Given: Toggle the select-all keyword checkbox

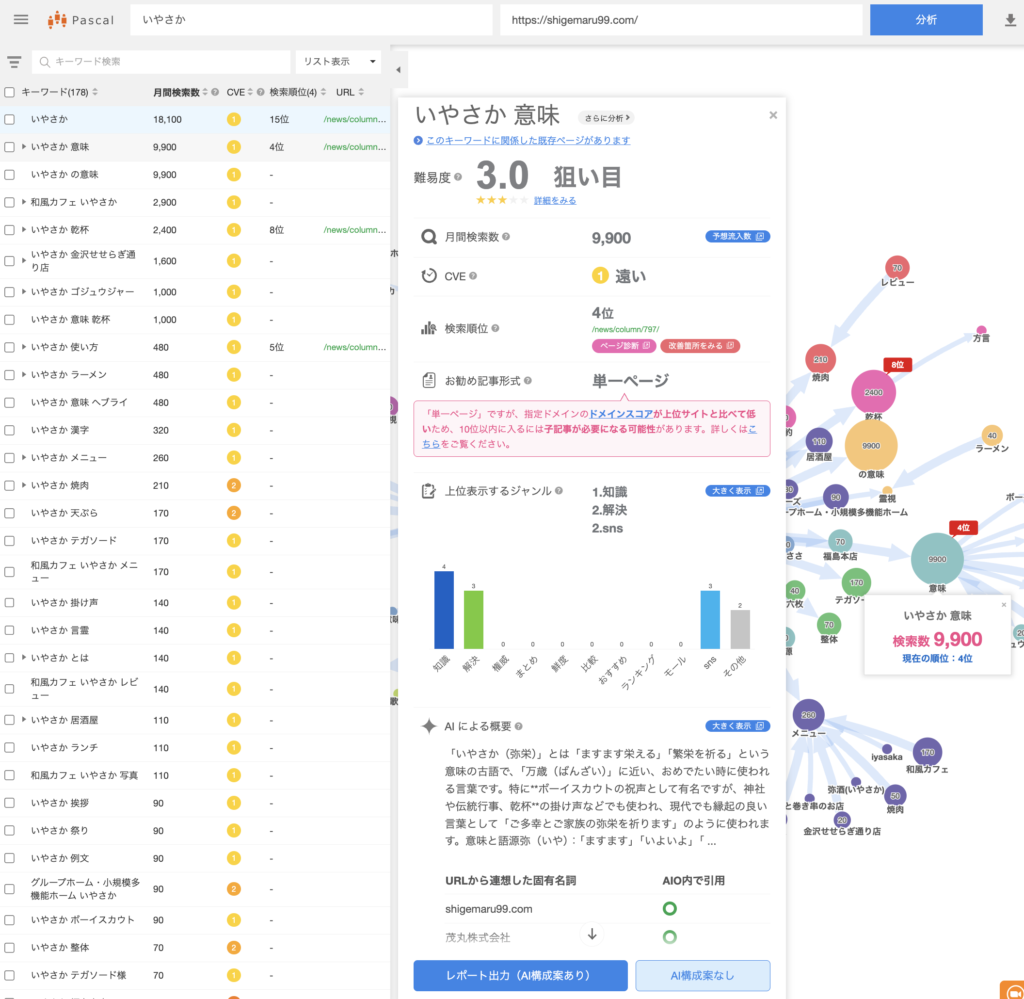Looking at the screenshot, I should 10,92.
